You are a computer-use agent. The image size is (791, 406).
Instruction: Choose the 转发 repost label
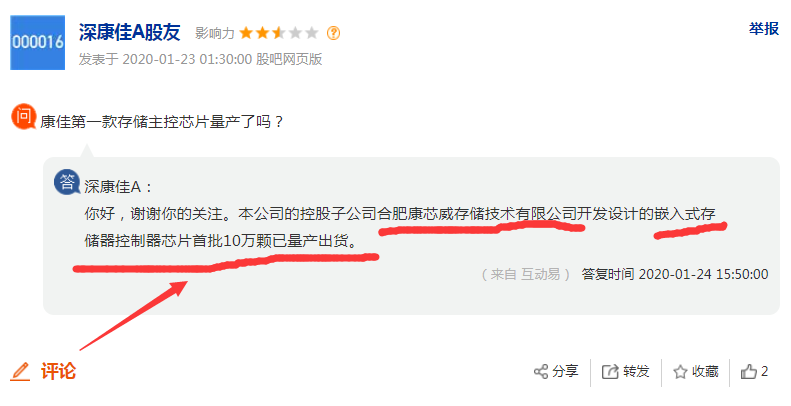tap(636, 372)
